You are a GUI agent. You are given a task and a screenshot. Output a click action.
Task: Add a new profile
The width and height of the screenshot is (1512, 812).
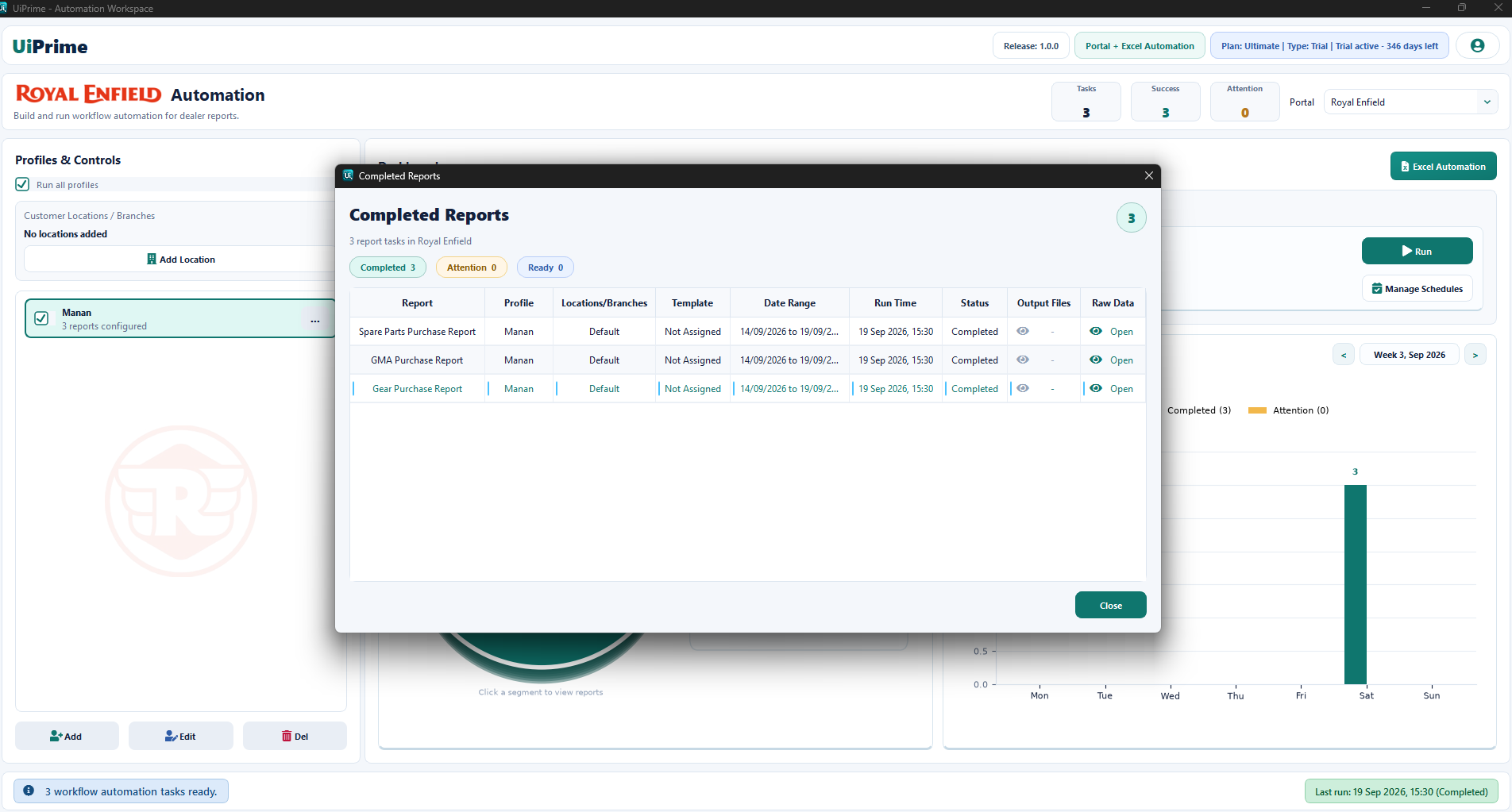pyautogui.click(x=67, y=736)
